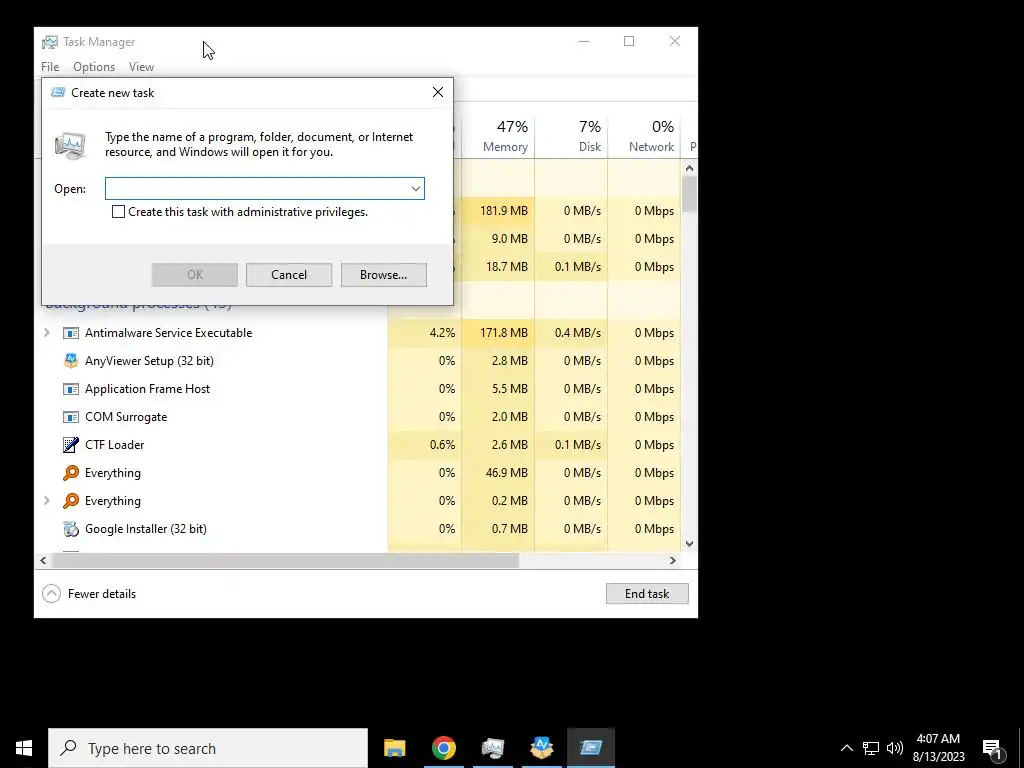Open network status tray icon
1024x768 pixels.
pos(871,748)
